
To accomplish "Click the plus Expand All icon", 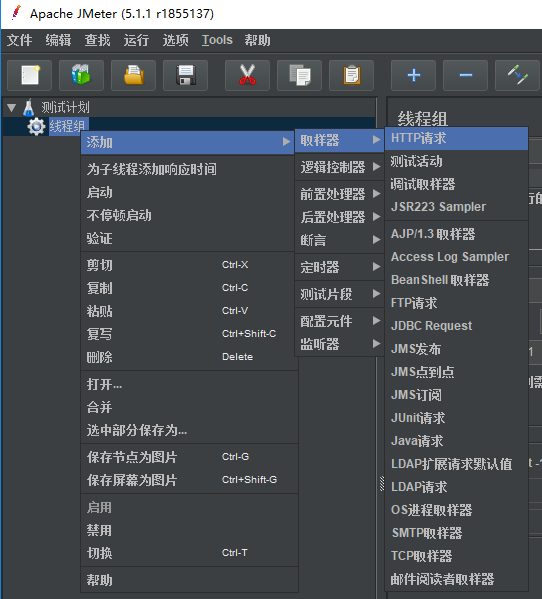I will point(413,75).
